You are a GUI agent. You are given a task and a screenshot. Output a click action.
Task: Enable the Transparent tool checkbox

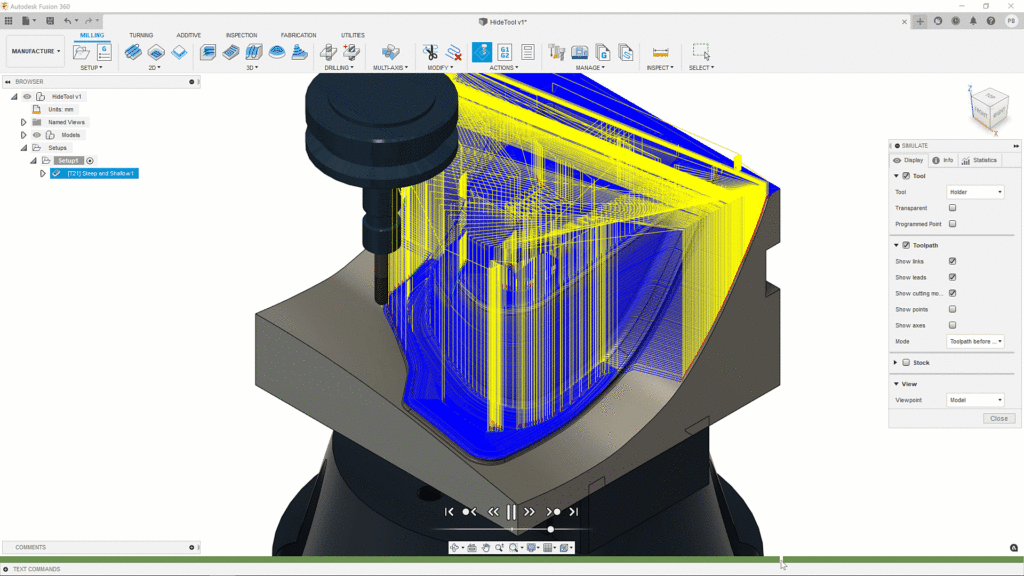click(952, 208)
